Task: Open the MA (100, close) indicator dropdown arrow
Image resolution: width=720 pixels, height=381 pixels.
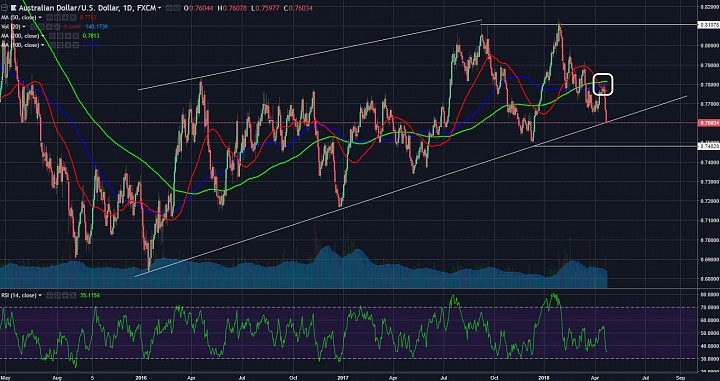Action: (x=42, y=45)
